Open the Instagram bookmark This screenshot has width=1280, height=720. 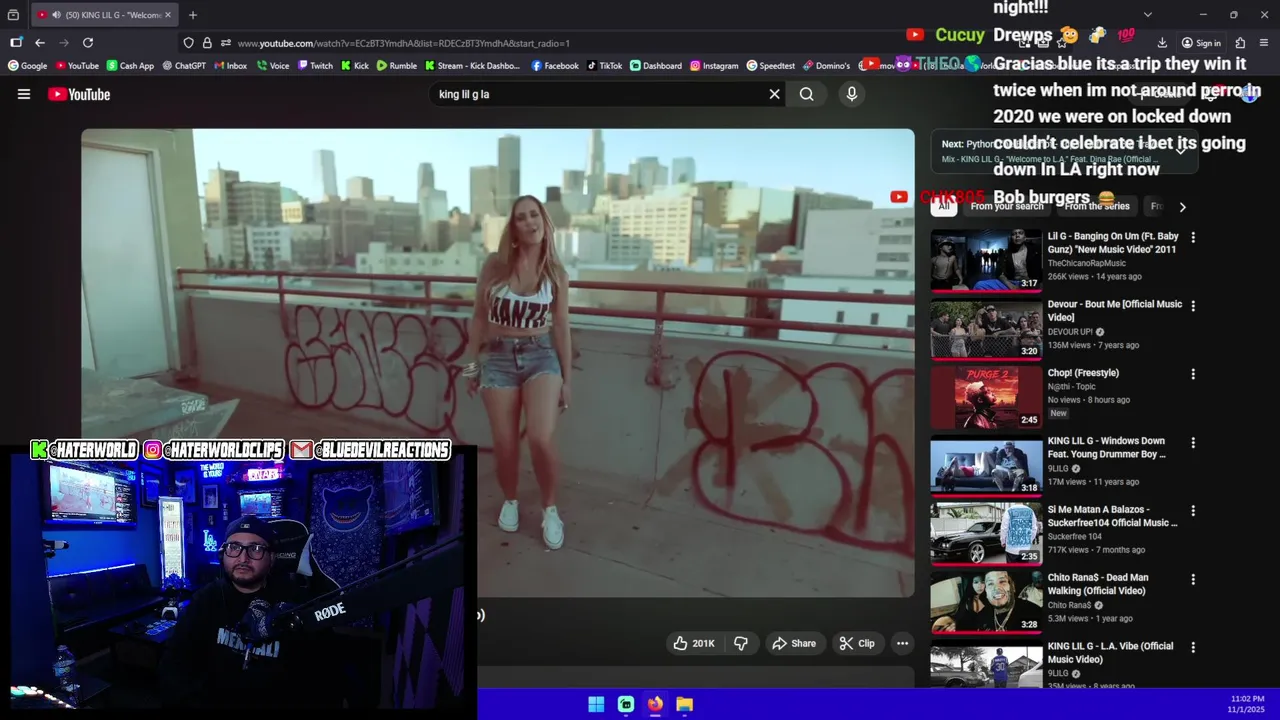click(x=714, y=66)
